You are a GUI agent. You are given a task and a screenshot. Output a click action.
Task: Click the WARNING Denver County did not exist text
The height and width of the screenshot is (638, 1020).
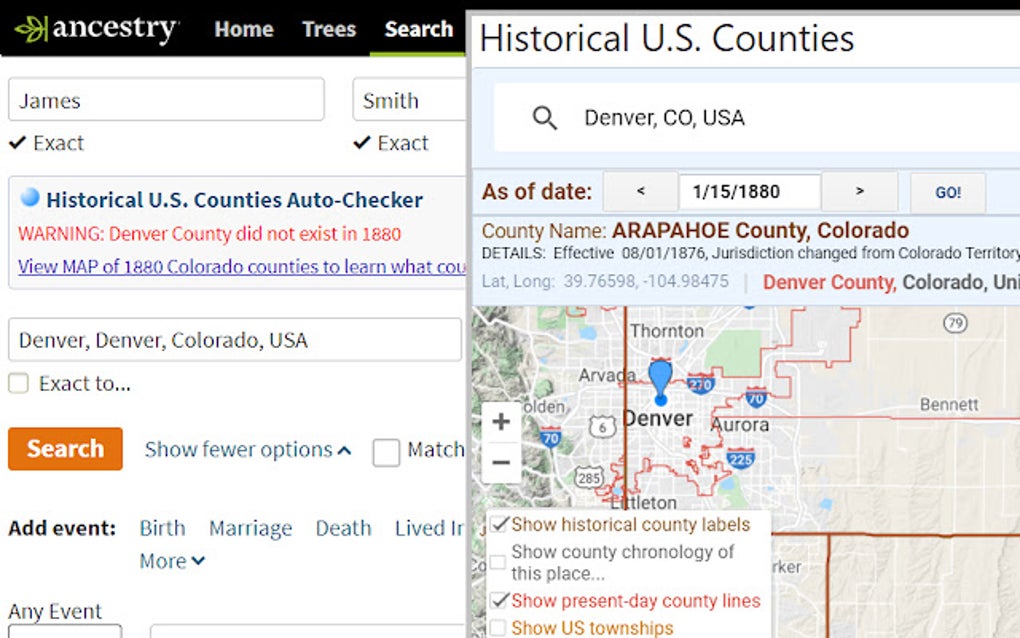(209, 233)
